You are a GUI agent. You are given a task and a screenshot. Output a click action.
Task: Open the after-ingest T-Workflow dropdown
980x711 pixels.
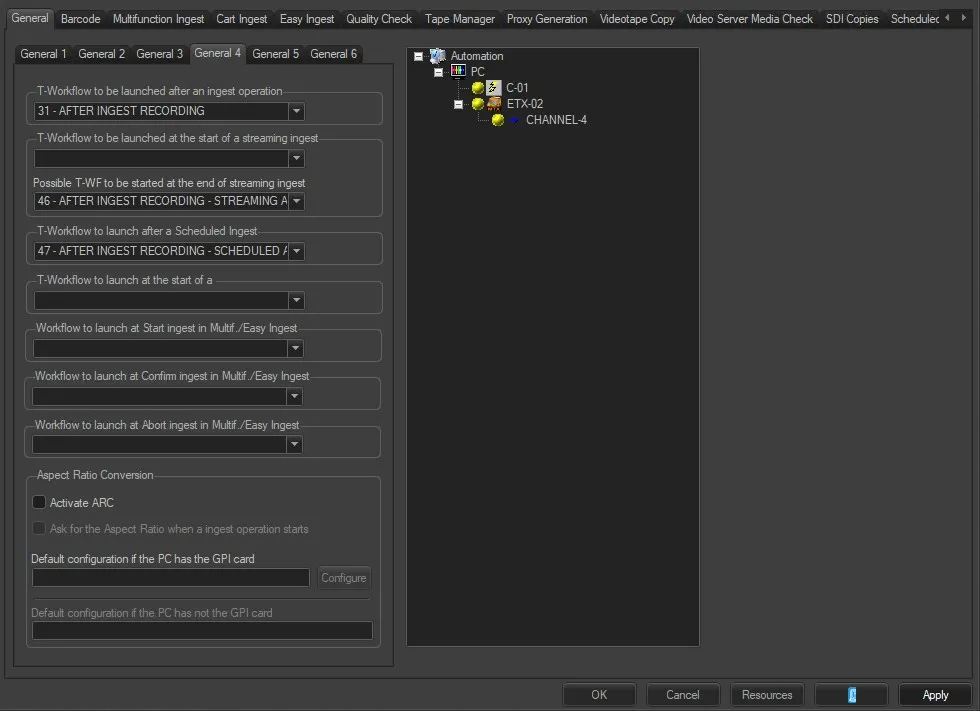pos(296,111)
